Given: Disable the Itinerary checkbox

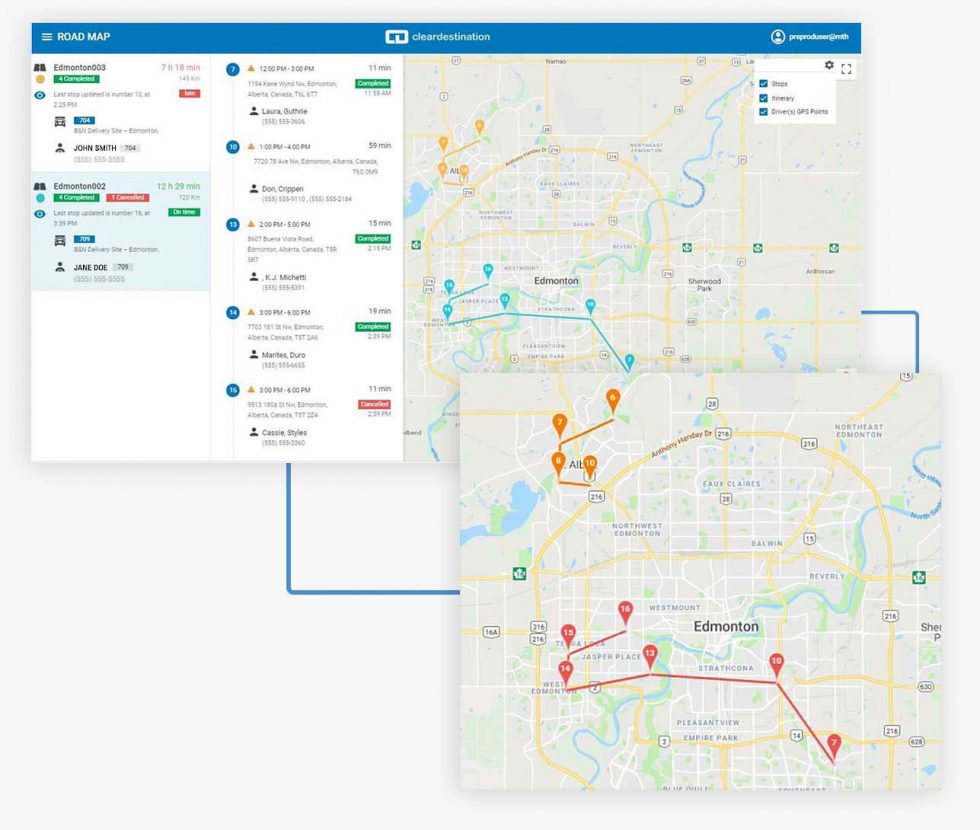Looking at the screenshot, I should [764, 98].
